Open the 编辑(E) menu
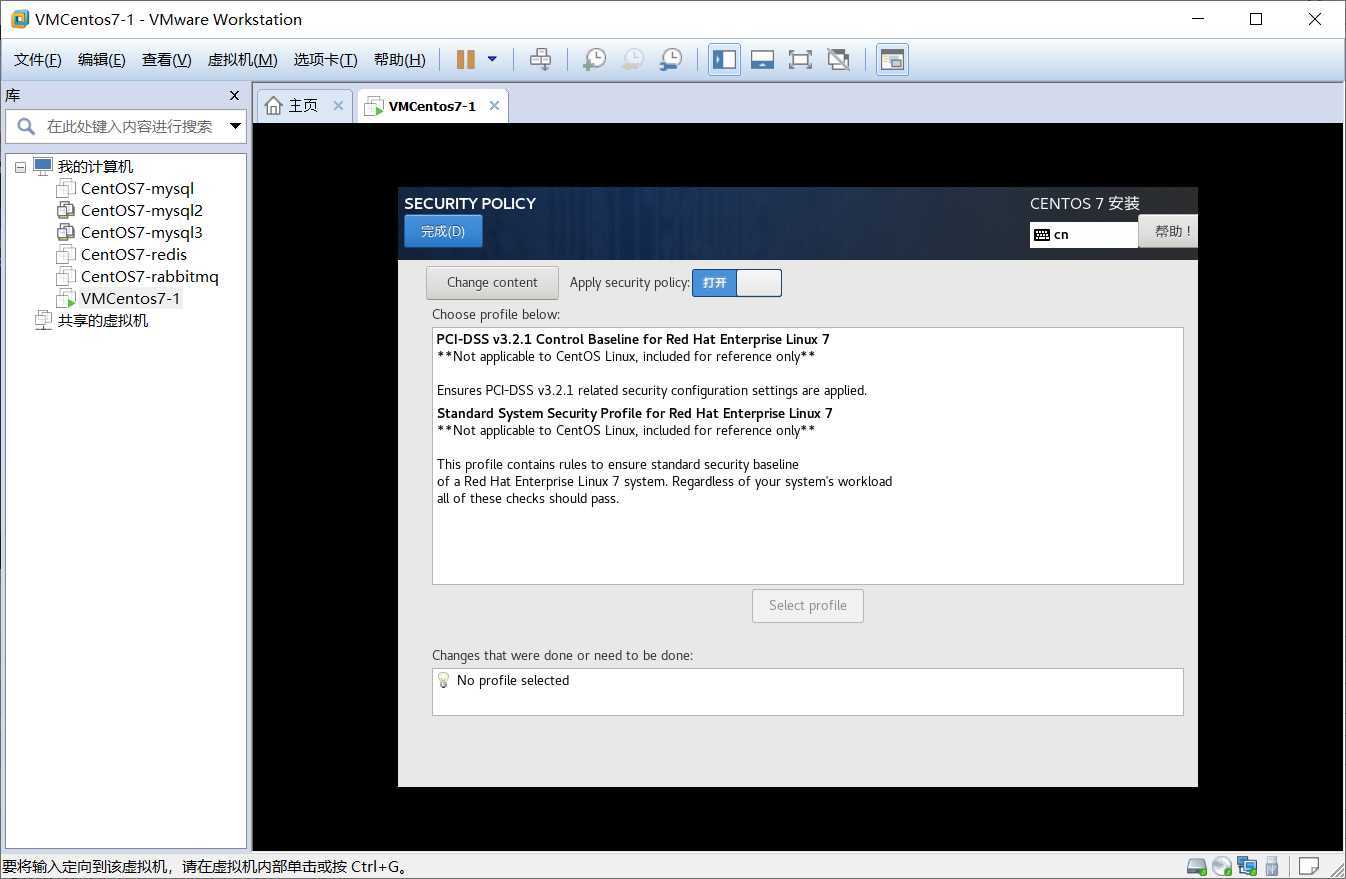Image resolution: width=1346 pixels, height=879 pixels. pyautogui.click(x=102, y=60)
